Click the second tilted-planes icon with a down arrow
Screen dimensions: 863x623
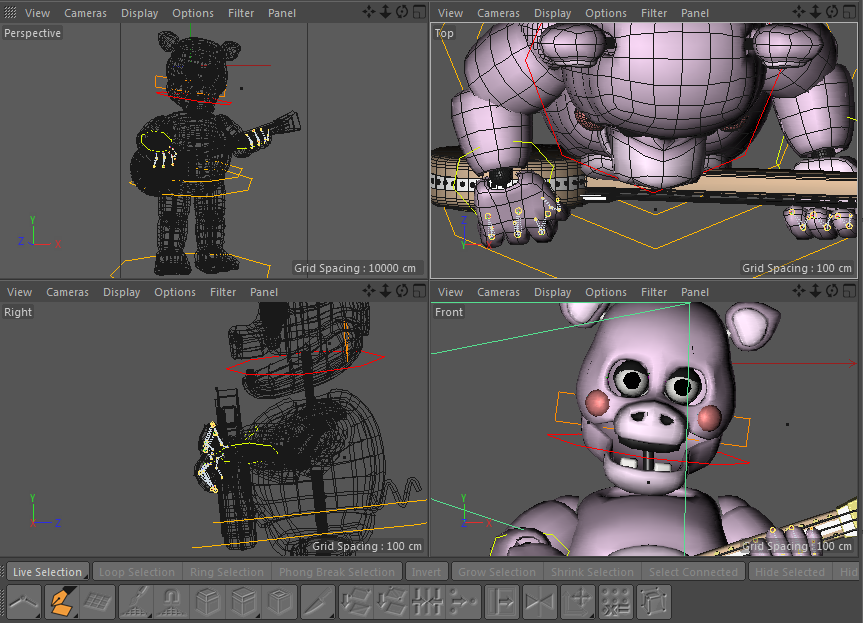(x=392, y=601)
